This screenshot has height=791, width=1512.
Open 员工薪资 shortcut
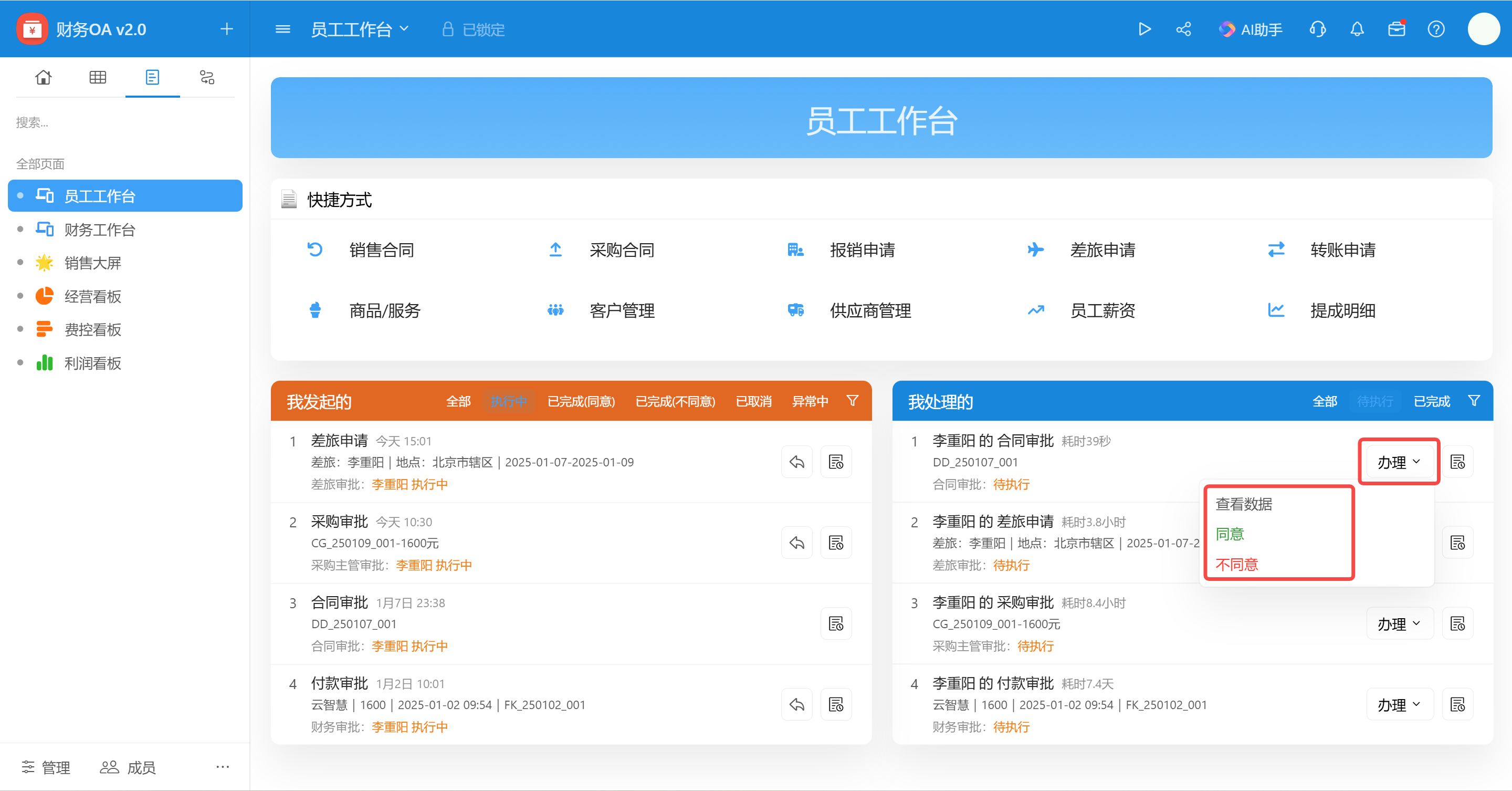[x=1081, y=310]
